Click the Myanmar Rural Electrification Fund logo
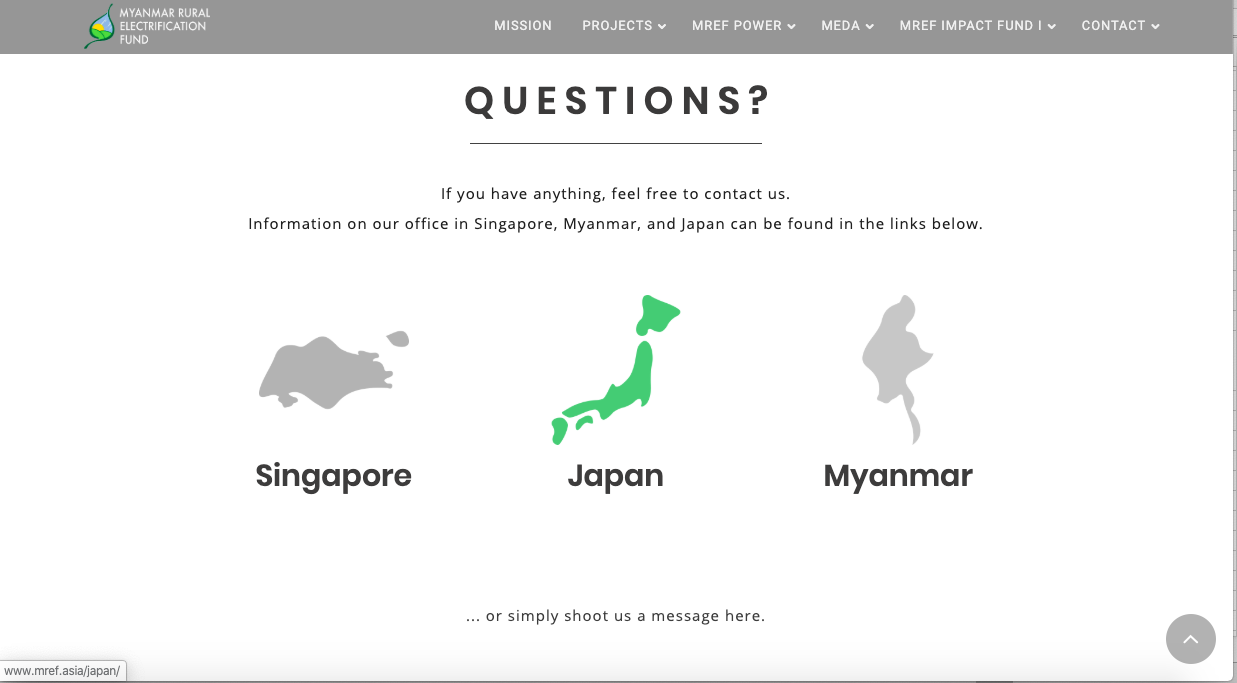 click(x=148, y=26)
